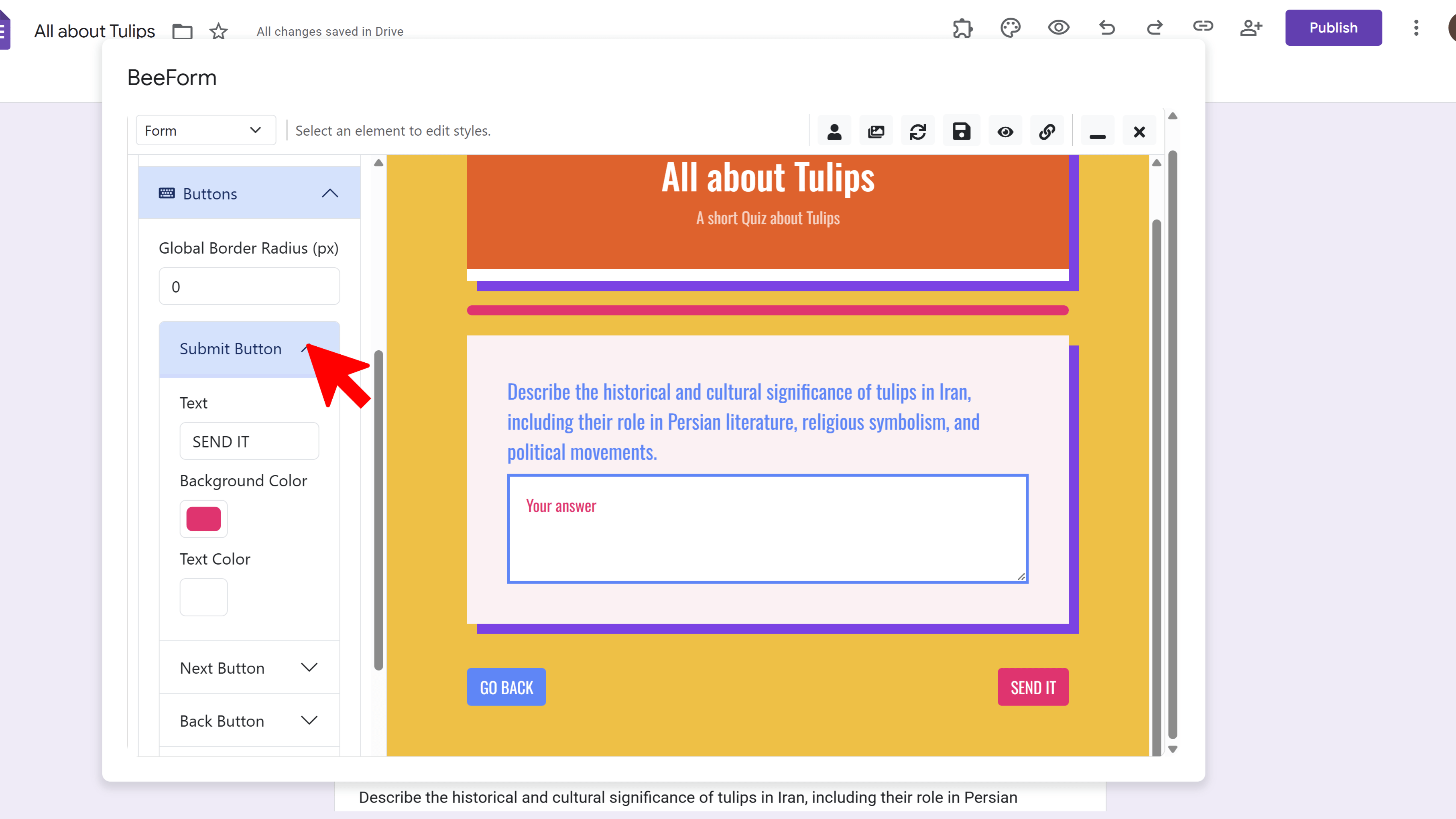
Task: Copy form link with BeeForm link icon
Action: [x=1047, y=132]
